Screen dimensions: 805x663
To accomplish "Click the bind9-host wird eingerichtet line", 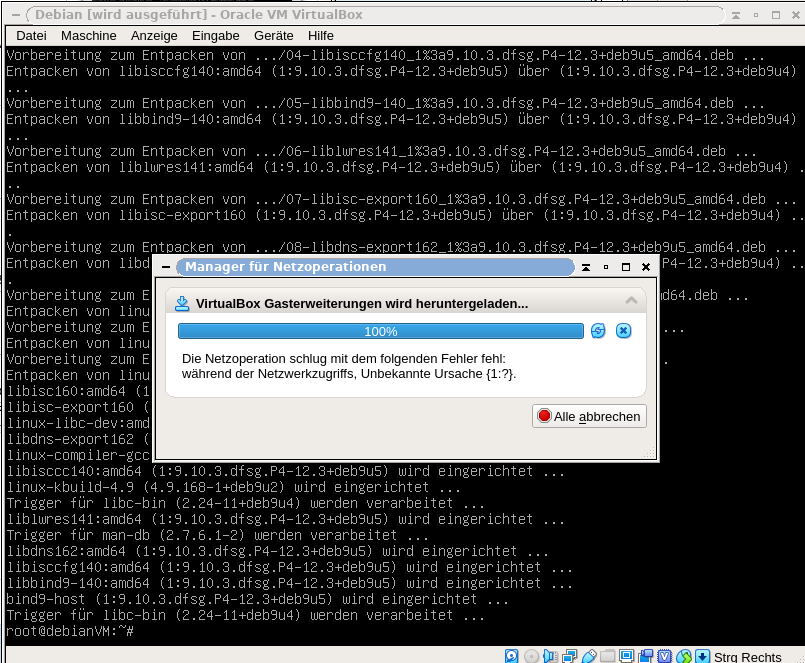I will coord(257,599).
